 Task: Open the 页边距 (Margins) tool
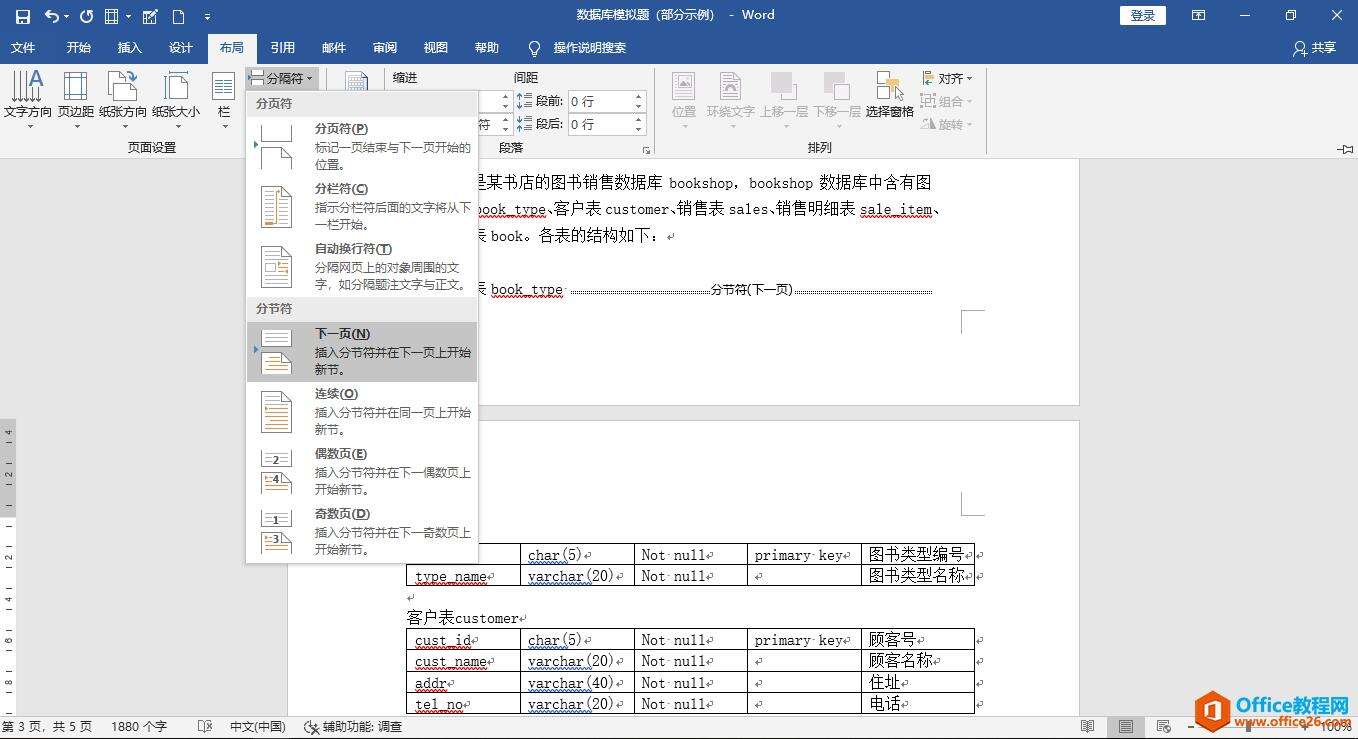point(75,98)
